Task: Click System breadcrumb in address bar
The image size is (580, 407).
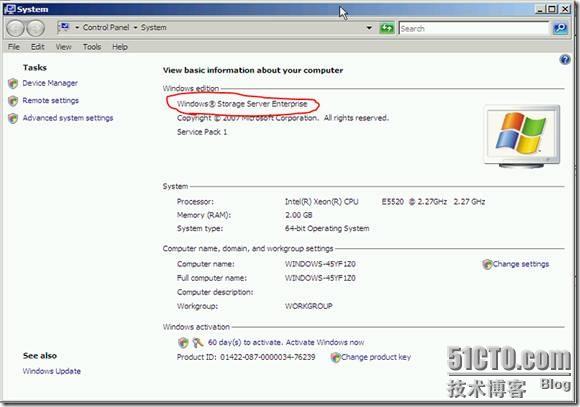Action: pos(154,28)
